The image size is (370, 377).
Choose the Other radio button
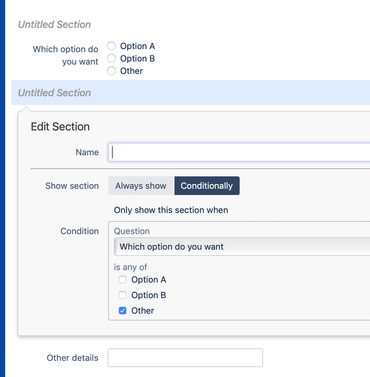[x=111, y=71]
